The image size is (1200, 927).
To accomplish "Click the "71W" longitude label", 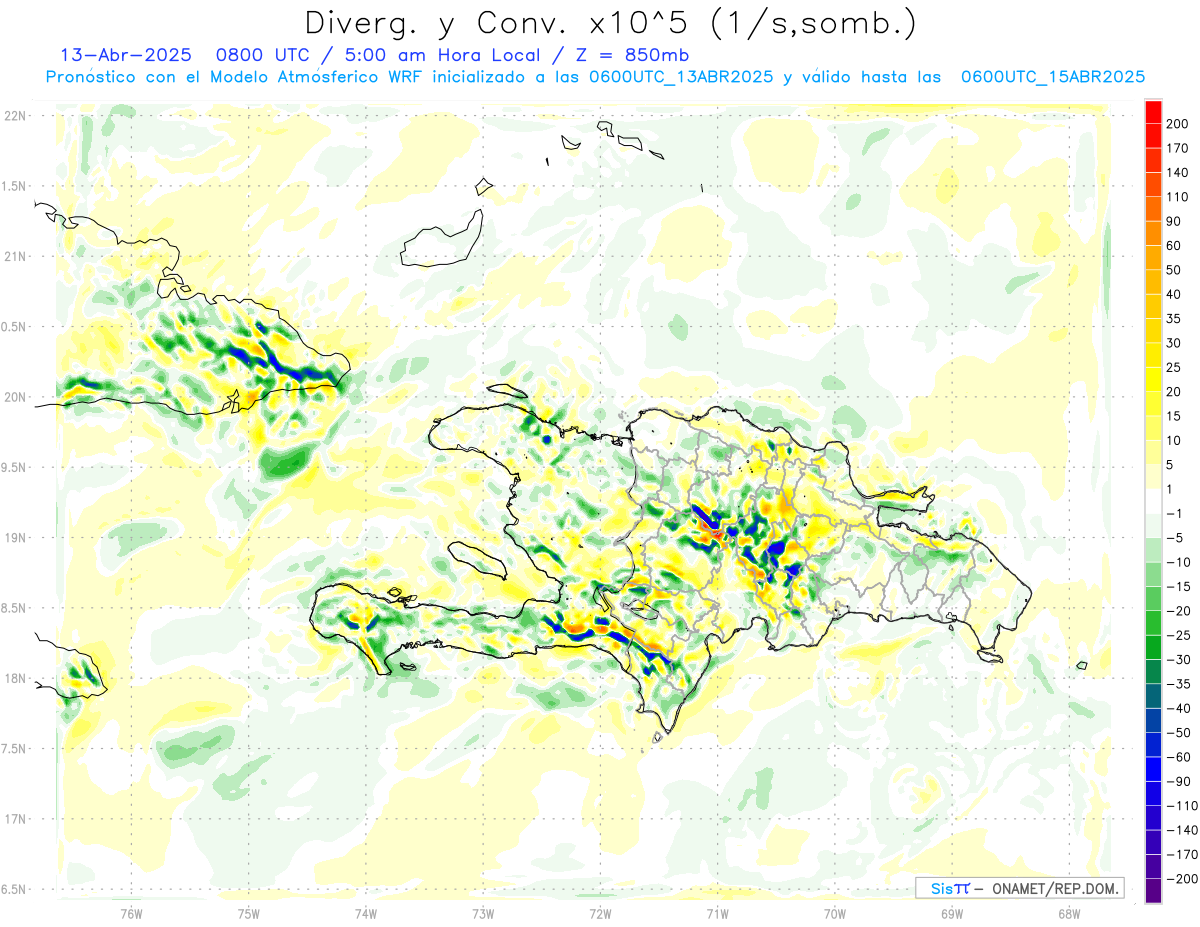I will coord(717,913).
